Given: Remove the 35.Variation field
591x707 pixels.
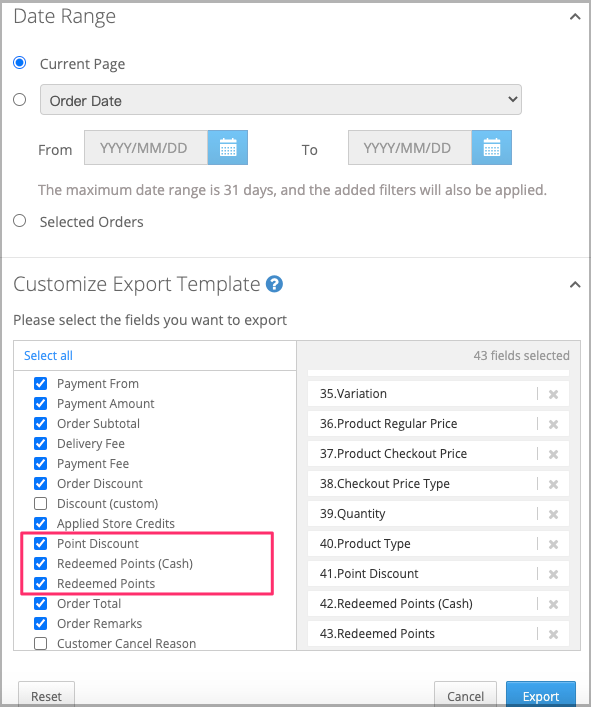Looking at the screenshot, I should [553, 394].
